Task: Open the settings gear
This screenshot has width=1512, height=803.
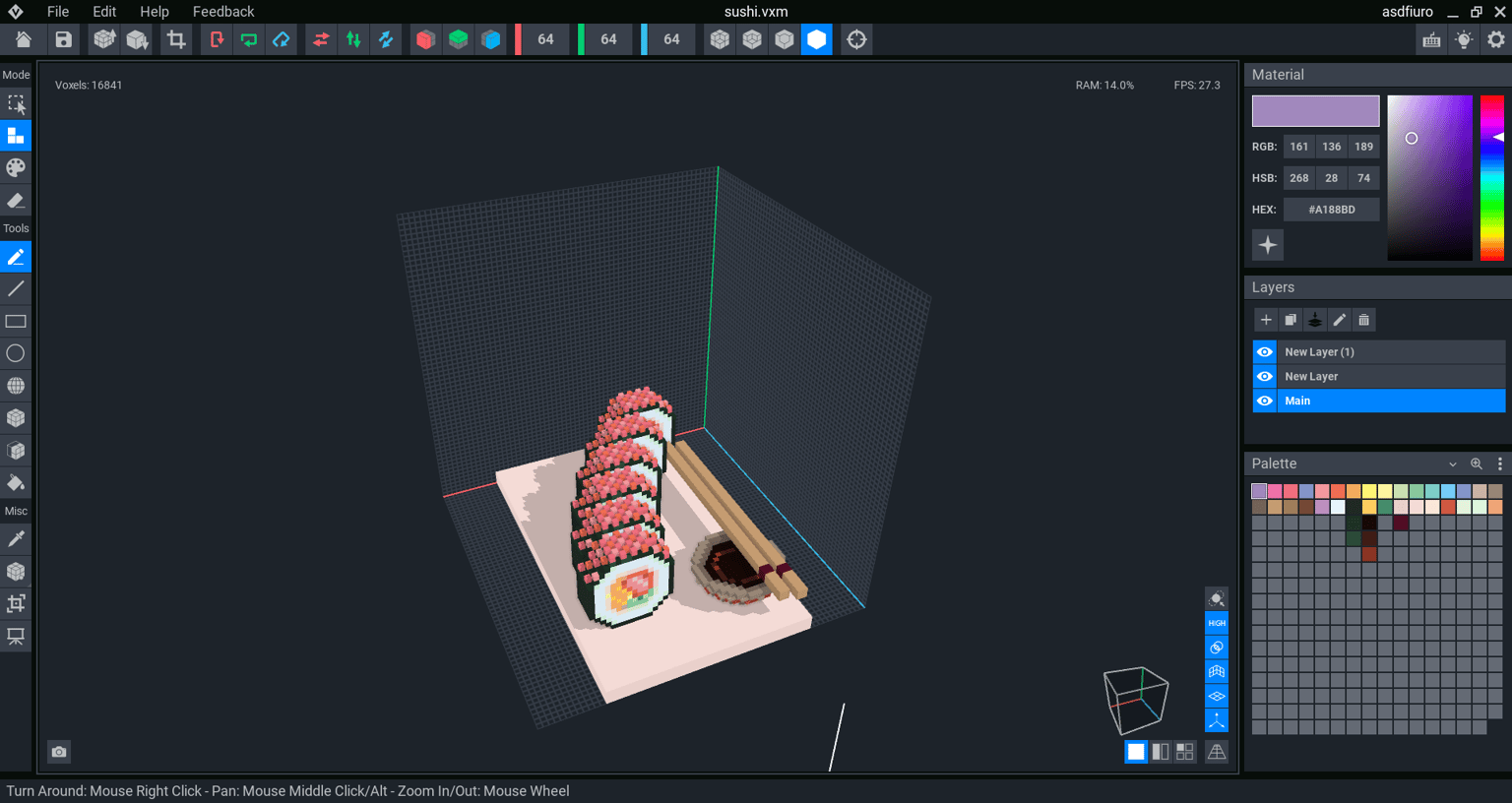Action: point(1496,39)
